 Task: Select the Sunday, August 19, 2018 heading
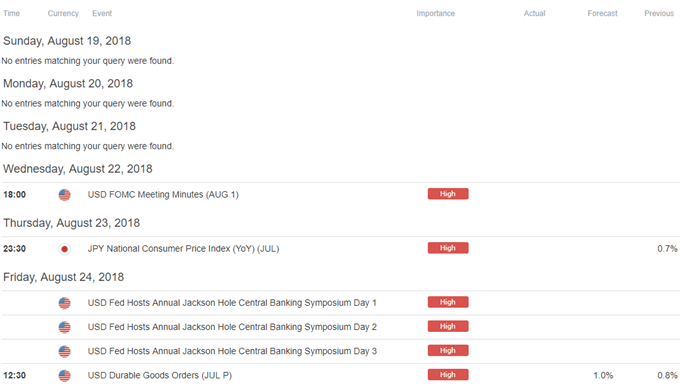point(67,41)
